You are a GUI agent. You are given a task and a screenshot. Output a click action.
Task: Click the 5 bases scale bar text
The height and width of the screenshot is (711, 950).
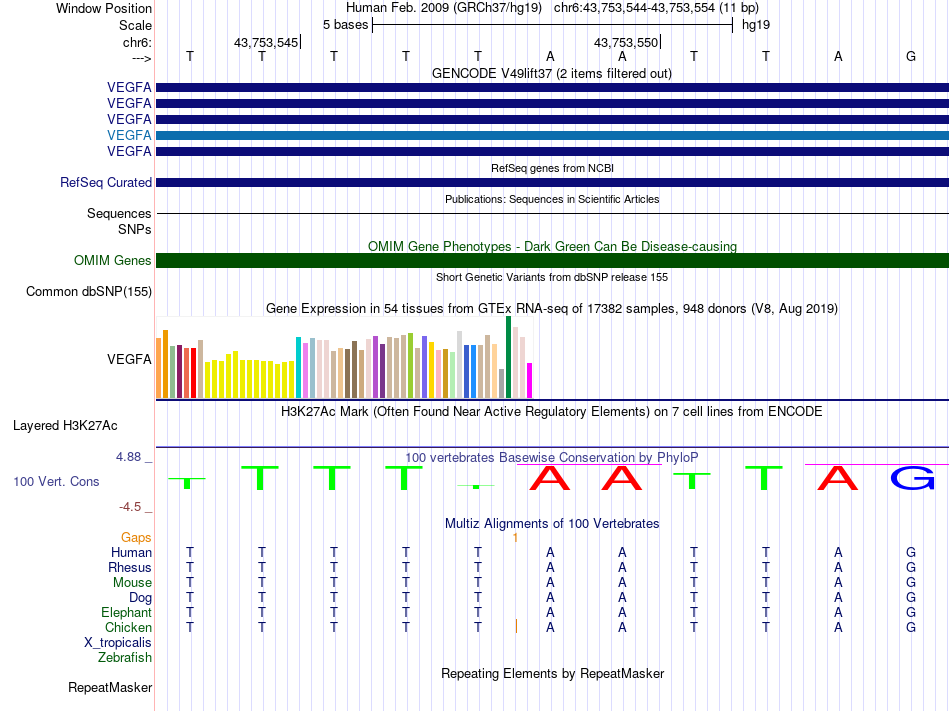[345, 25]
